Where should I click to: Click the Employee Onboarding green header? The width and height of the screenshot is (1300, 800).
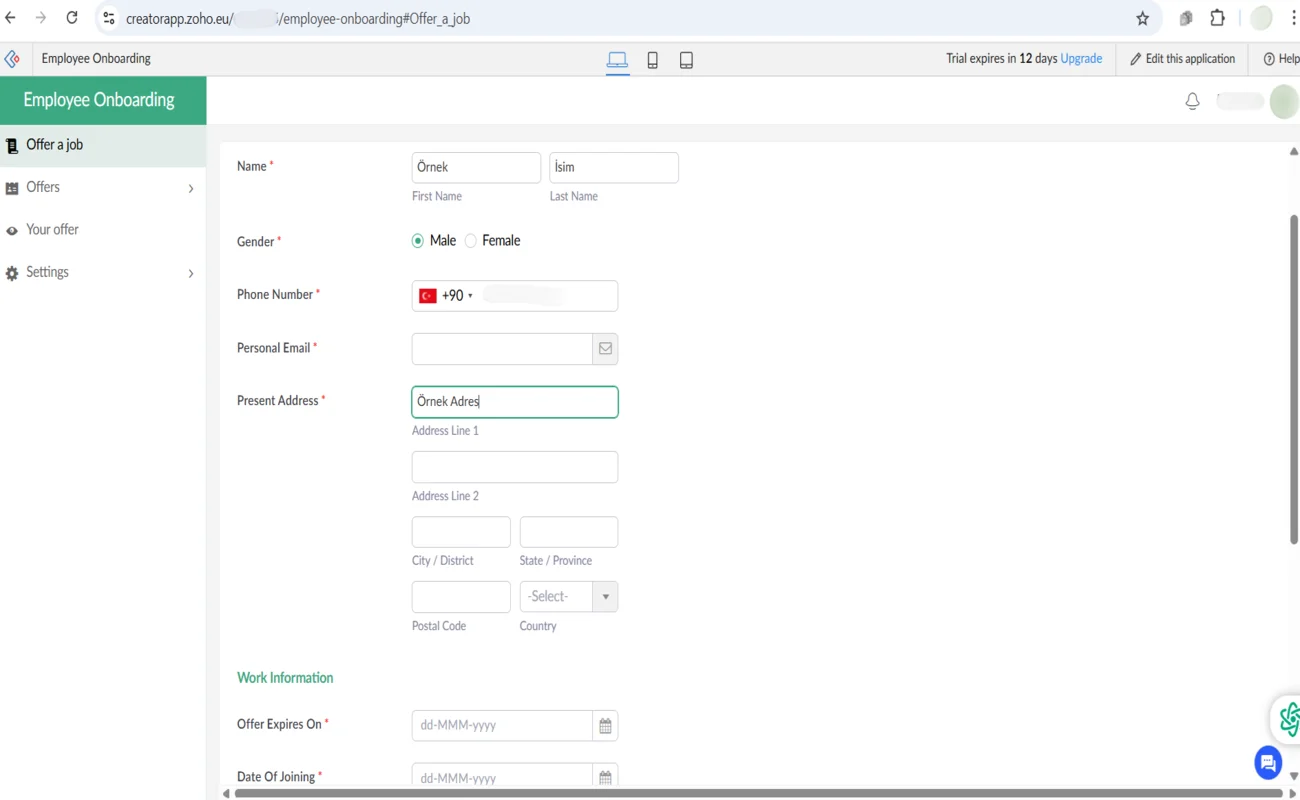[x=103, y=100]
